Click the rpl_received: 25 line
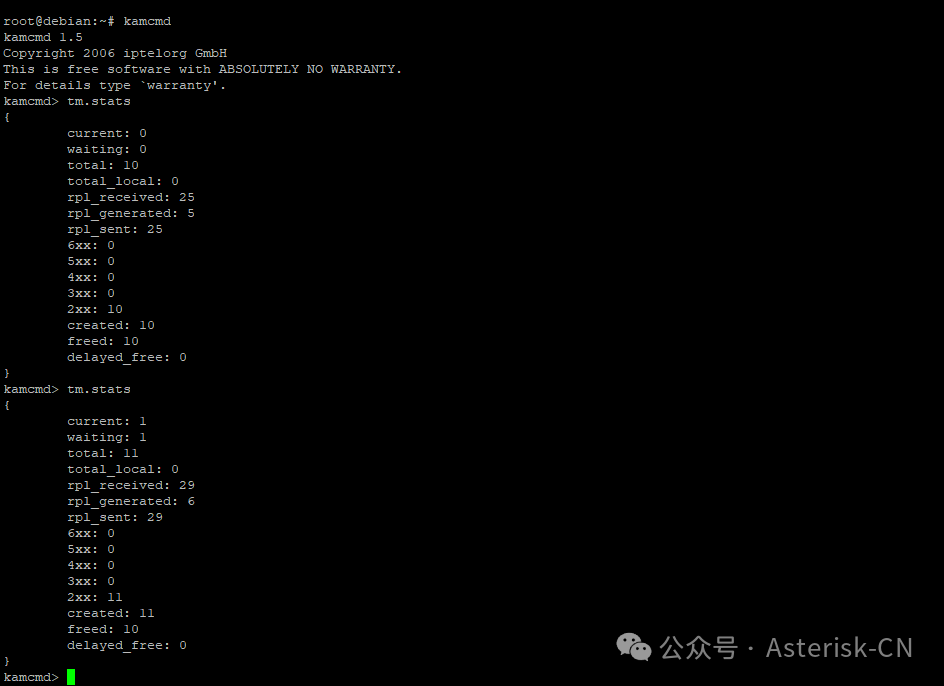 pyautogui.click(x=131, y=197)
